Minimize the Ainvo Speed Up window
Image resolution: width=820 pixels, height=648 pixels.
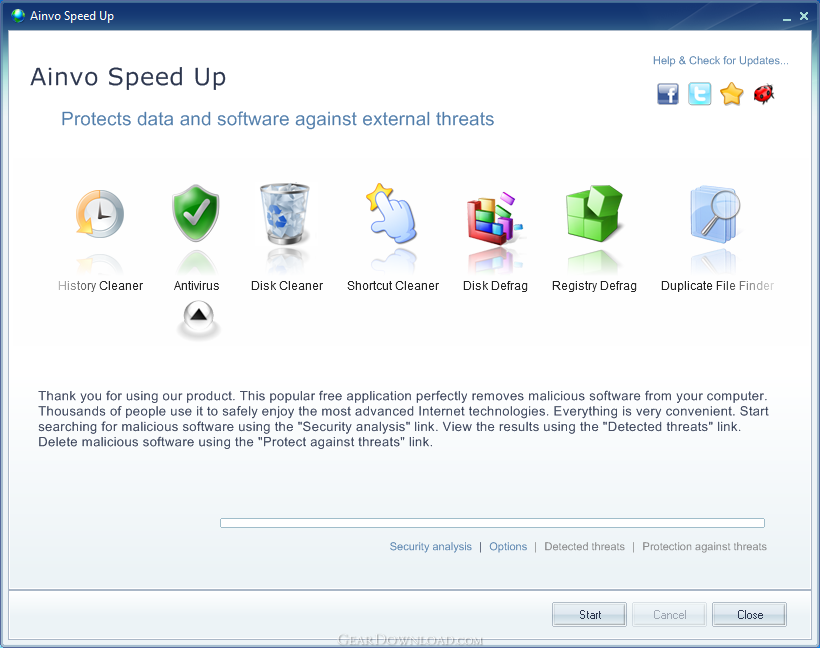pos(787,17)
